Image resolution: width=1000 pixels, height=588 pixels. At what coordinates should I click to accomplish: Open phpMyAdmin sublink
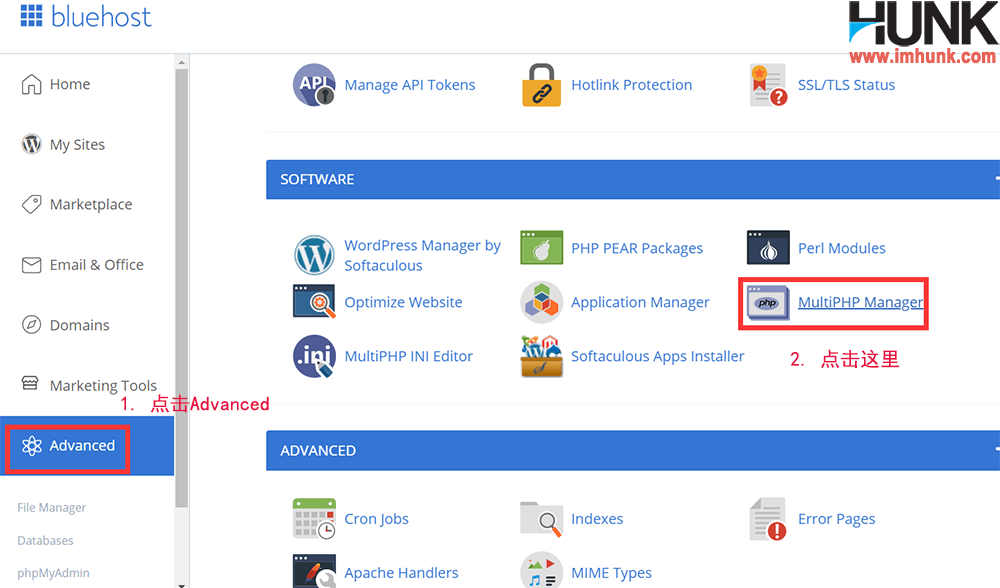(54, 573)
